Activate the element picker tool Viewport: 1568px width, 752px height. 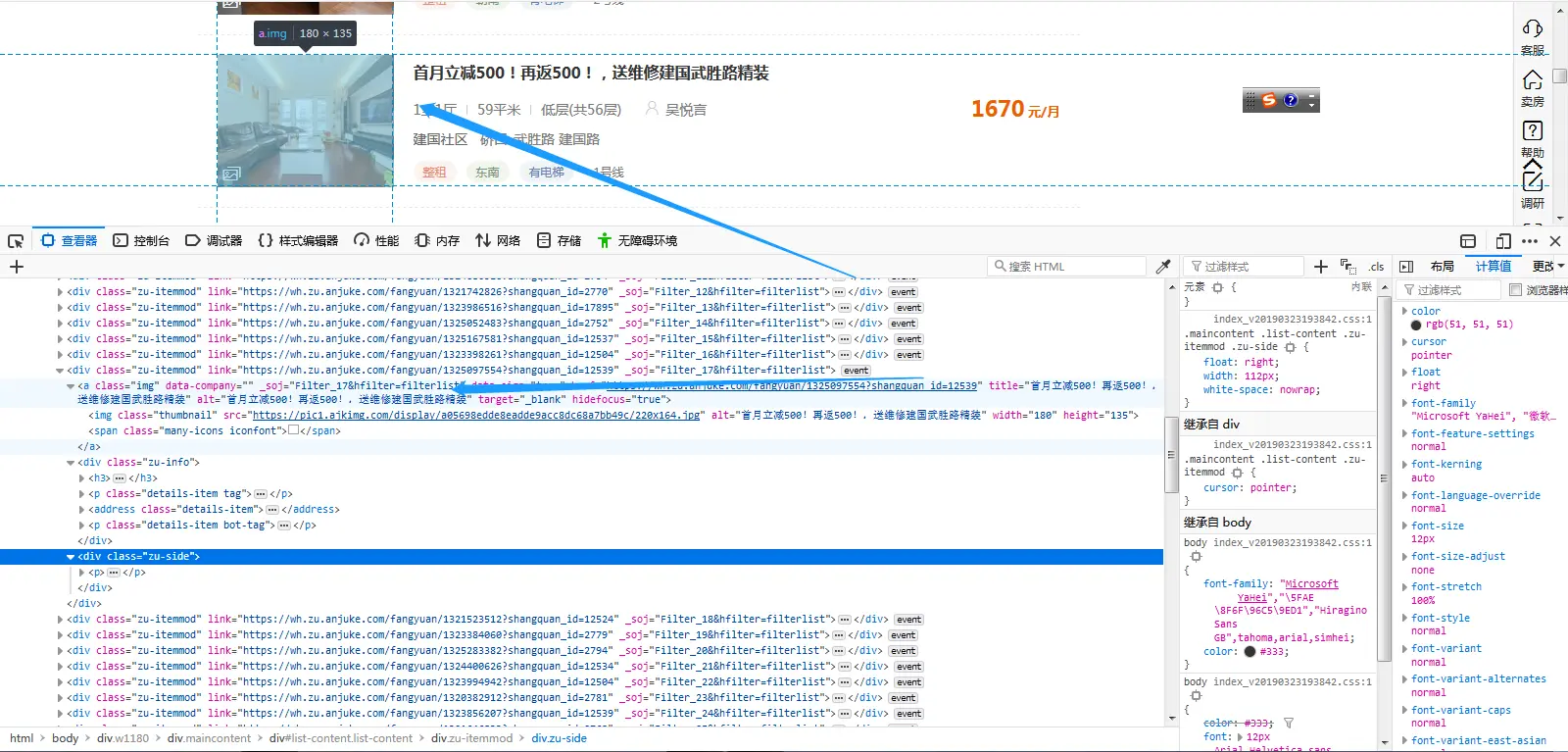[x=16, y=241]
